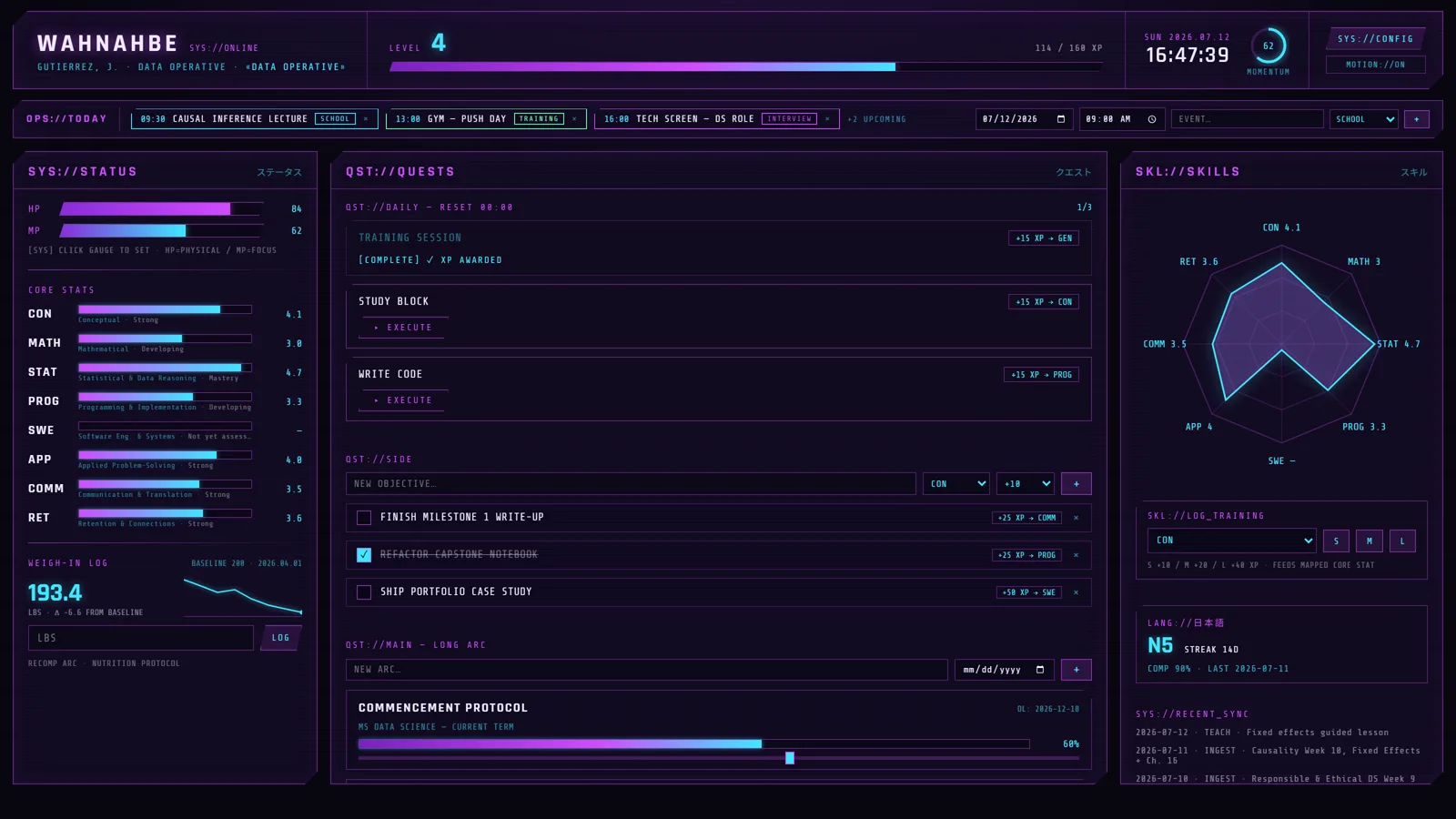Viewport: 1456px width, 819px height.
Task: Click the event time field 09:00 AM
Action: (x=1121, y=119)
